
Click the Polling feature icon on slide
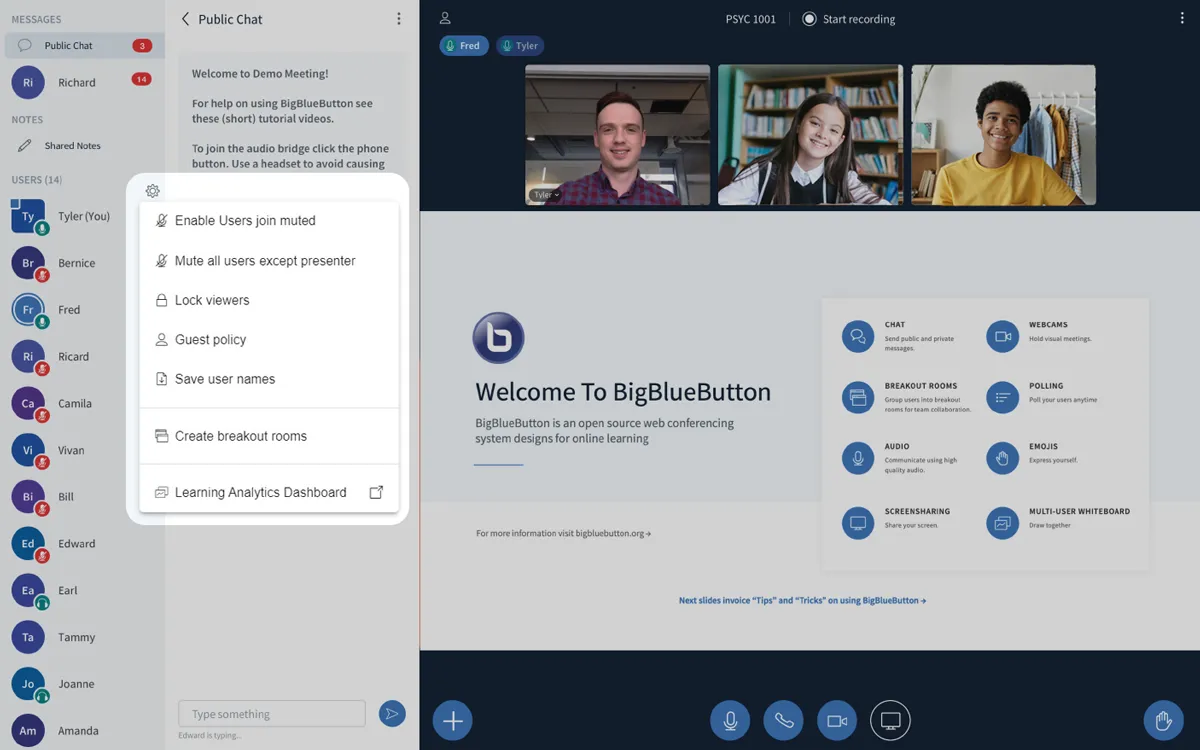tap(1002, 398)
